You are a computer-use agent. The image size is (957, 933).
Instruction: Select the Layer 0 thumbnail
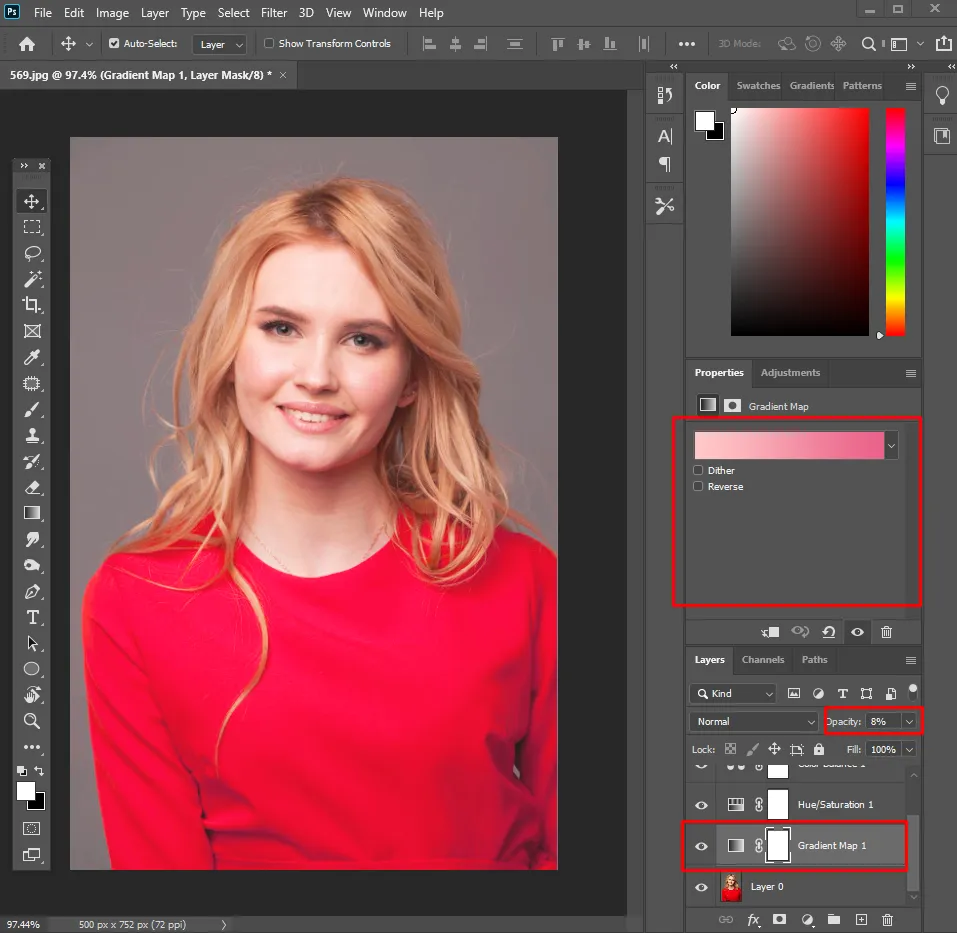(x=731, y=887)
